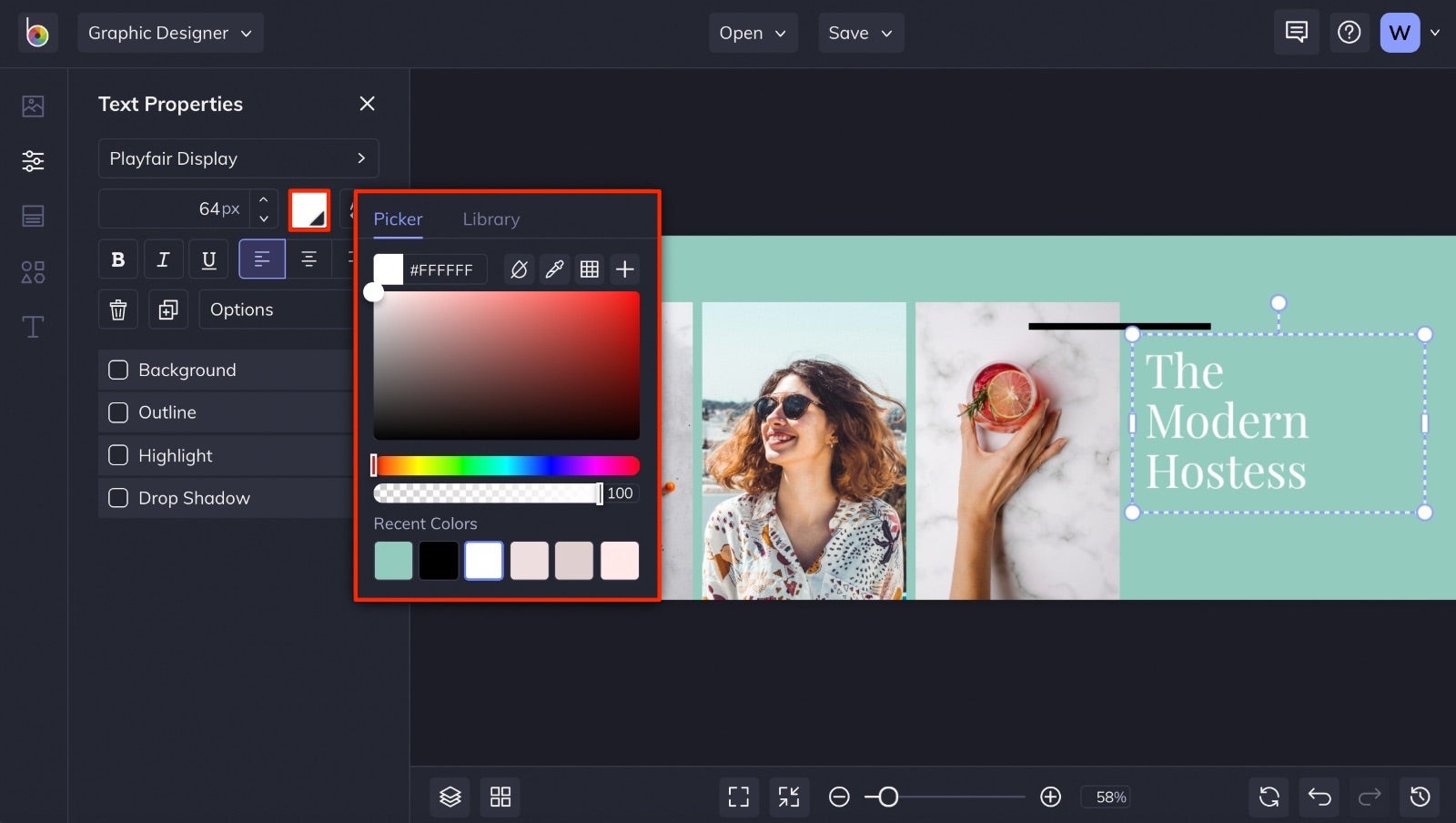
Task: Open the Properties adjustments icon in sidebar
Action: 33,161
